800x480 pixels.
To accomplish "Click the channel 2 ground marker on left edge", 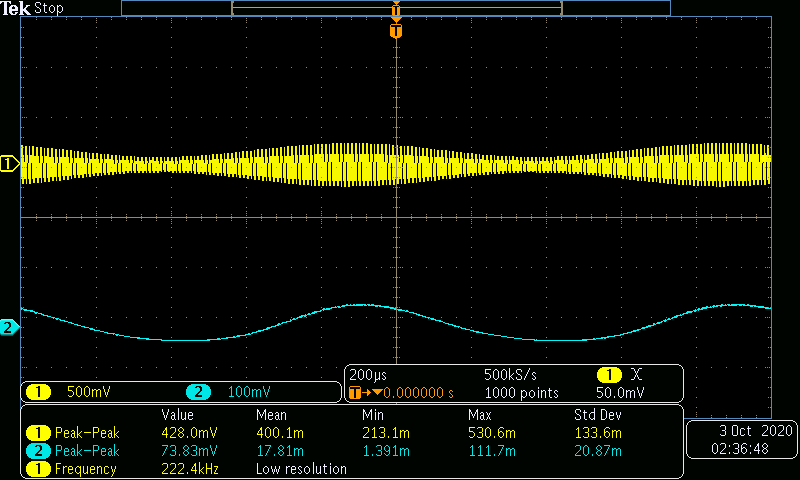I will click(x=10, y=327).
